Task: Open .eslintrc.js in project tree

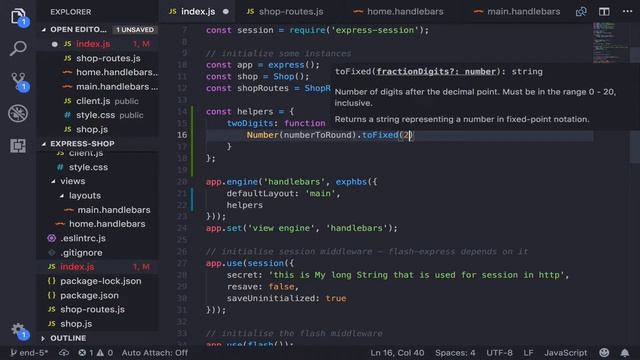Action: point(98,238)
